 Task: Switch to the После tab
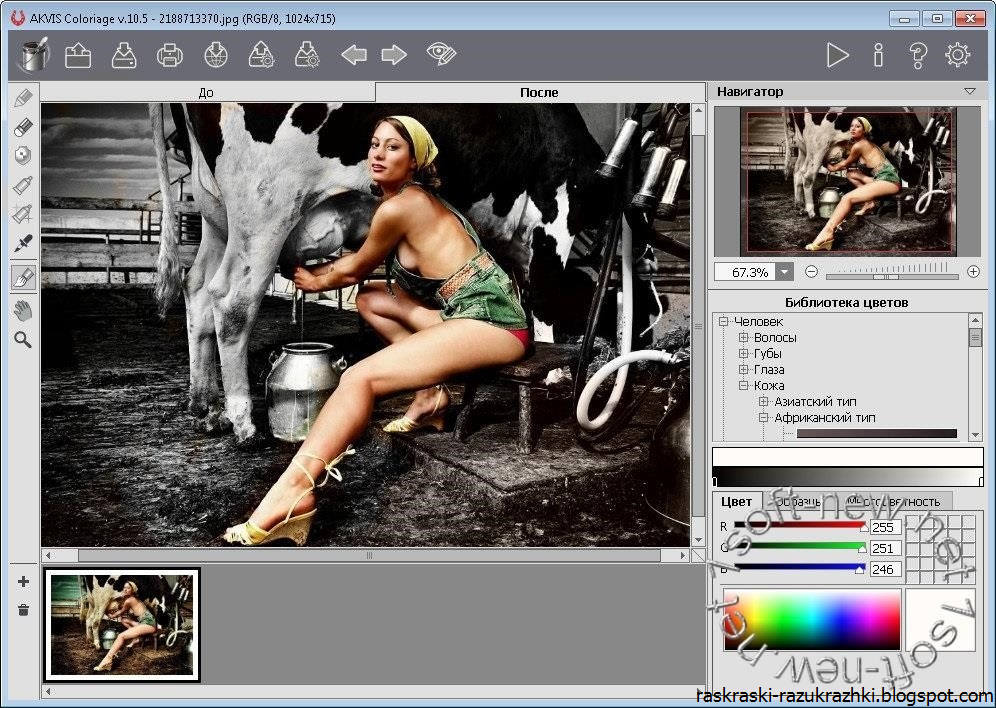540,92
